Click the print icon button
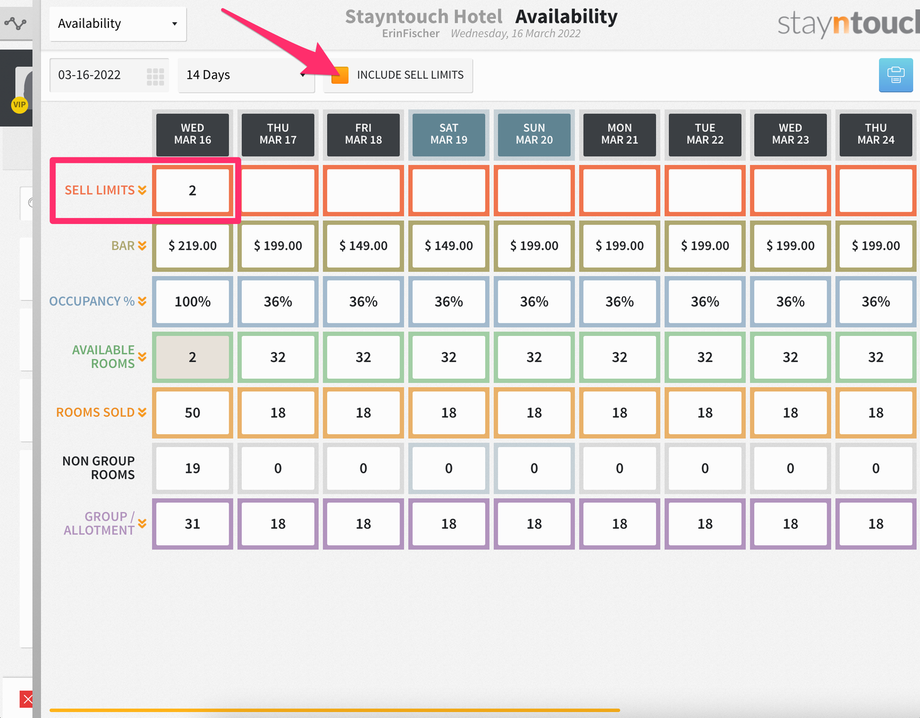The width and height of the screenshot is (920, 718). click(x=895, y=75)
